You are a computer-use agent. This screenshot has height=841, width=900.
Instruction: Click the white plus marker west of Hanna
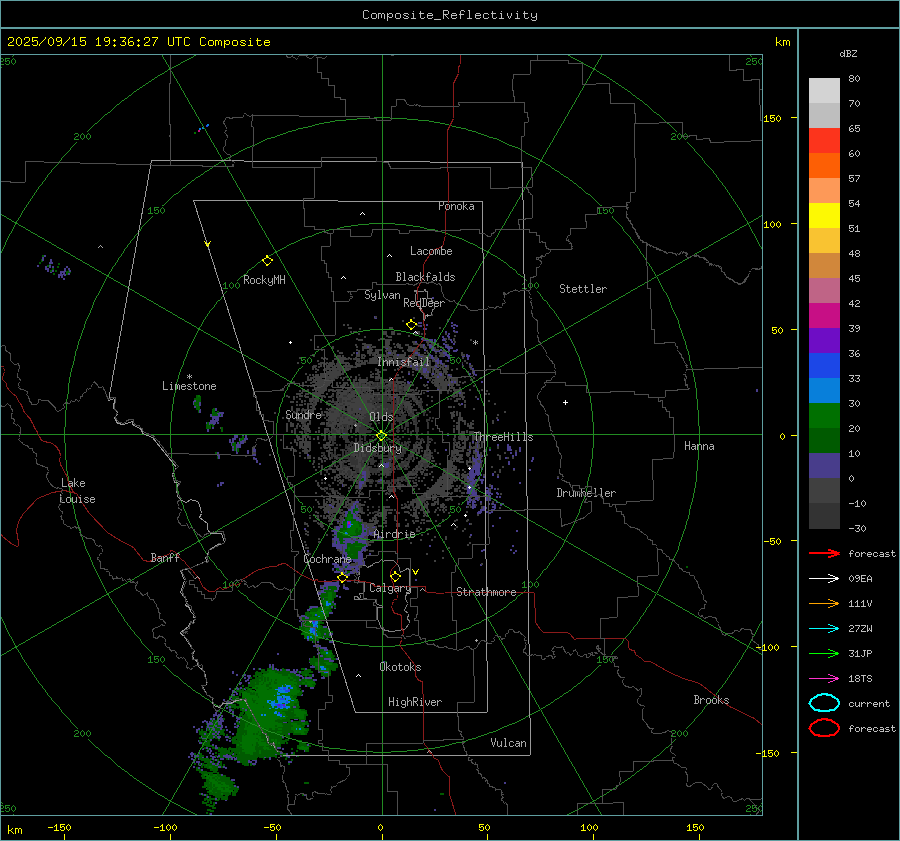point(565,402)
